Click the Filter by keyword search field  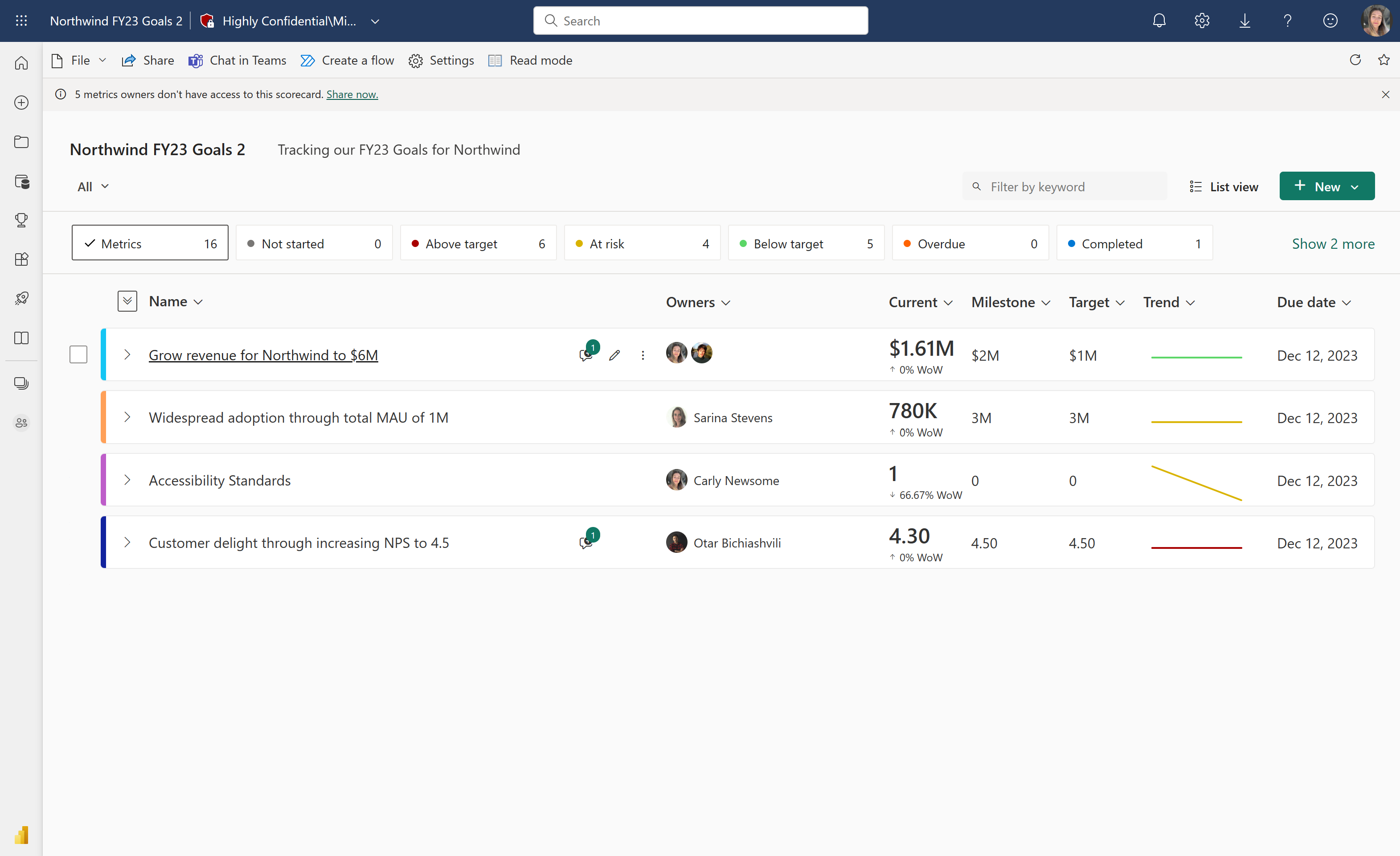pos(1064,186)
